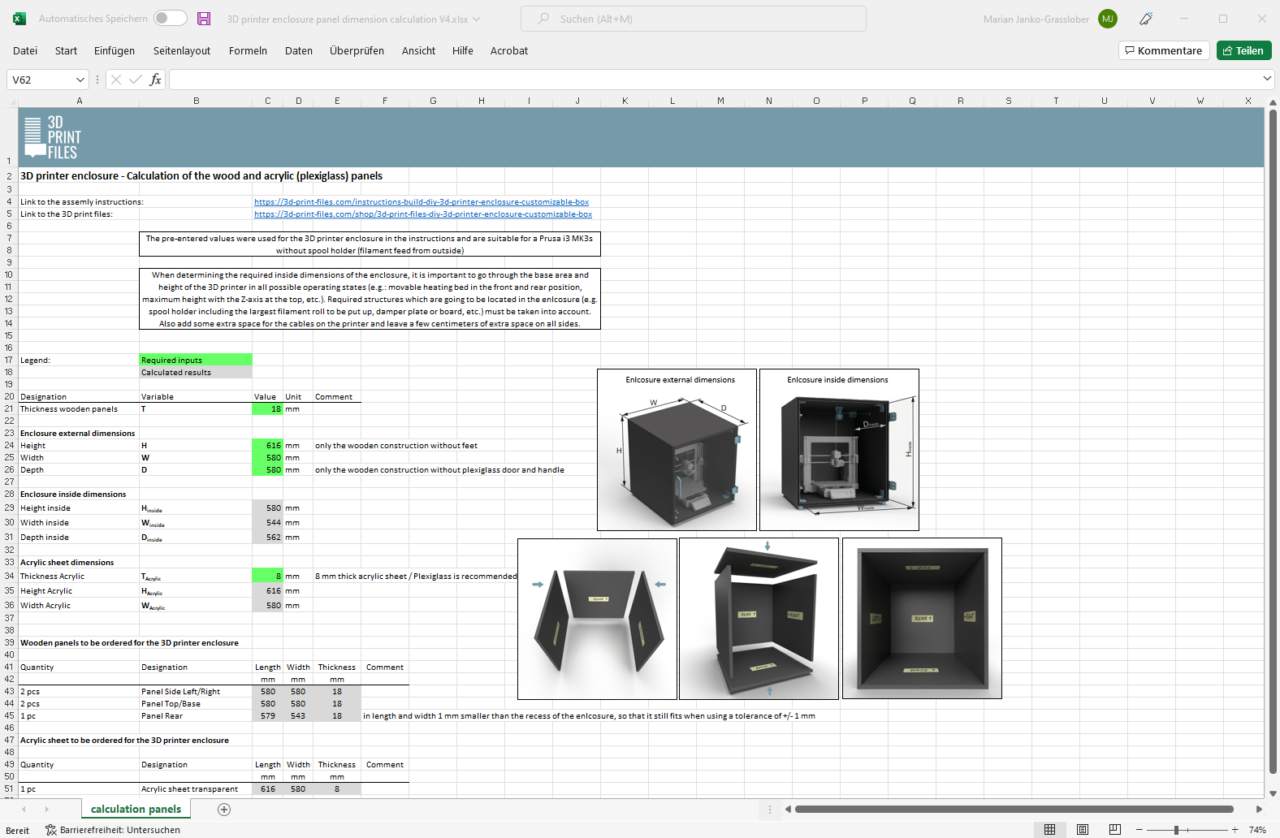This screenshot has width=1280, height=838.
Task: Switch to Page Layout view icon
Action: [1082, 829]
